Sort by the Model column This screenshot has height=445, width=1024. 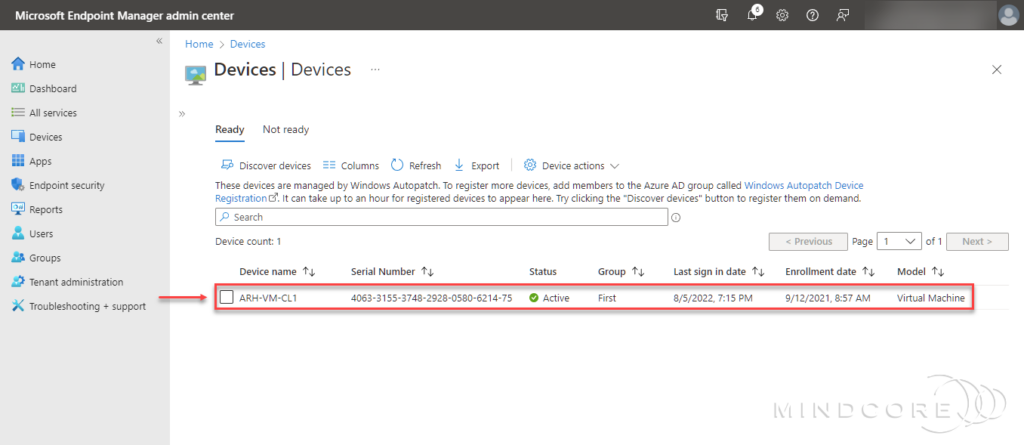click(921, 271)
